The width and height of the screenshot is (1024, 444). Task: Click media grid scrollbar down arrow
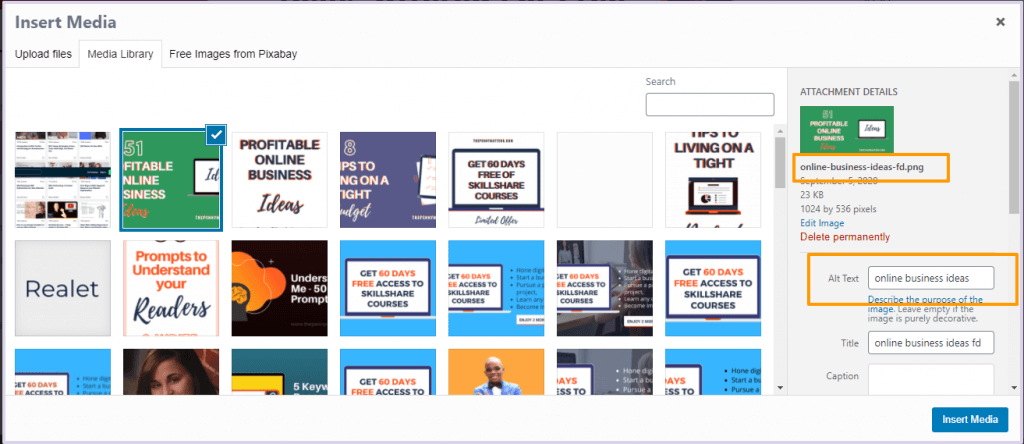(780, 388)
